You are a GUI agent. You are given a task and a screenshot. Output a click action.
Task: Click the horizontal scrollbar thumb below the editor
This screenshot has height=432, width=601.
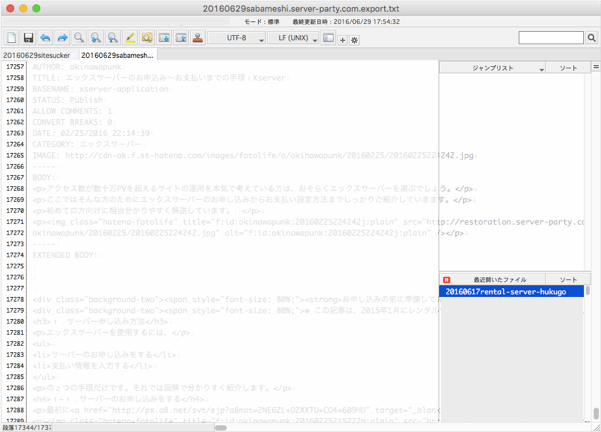(220, 427)
